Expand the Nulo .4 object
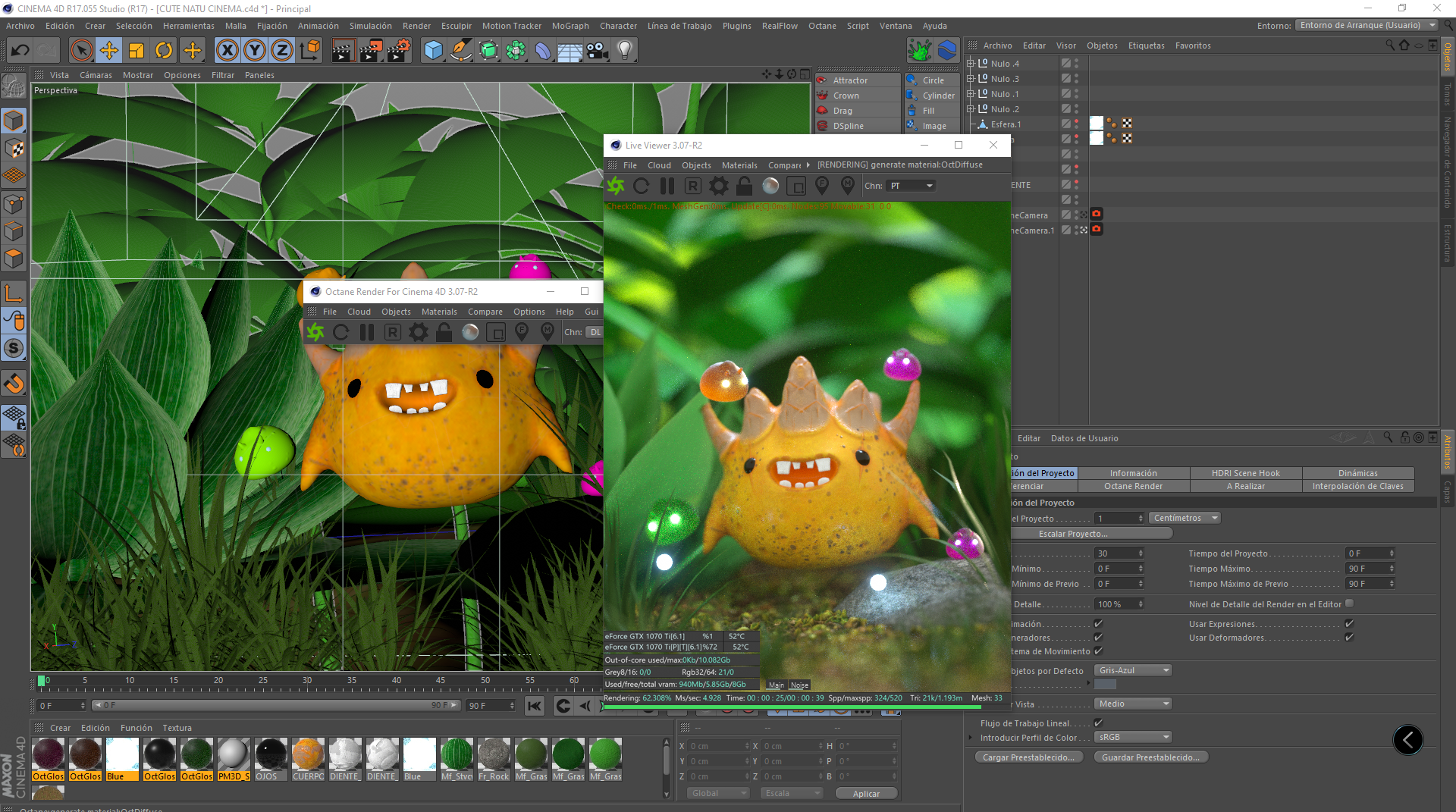Screen dimensions: 1456x812 (971, 64)
